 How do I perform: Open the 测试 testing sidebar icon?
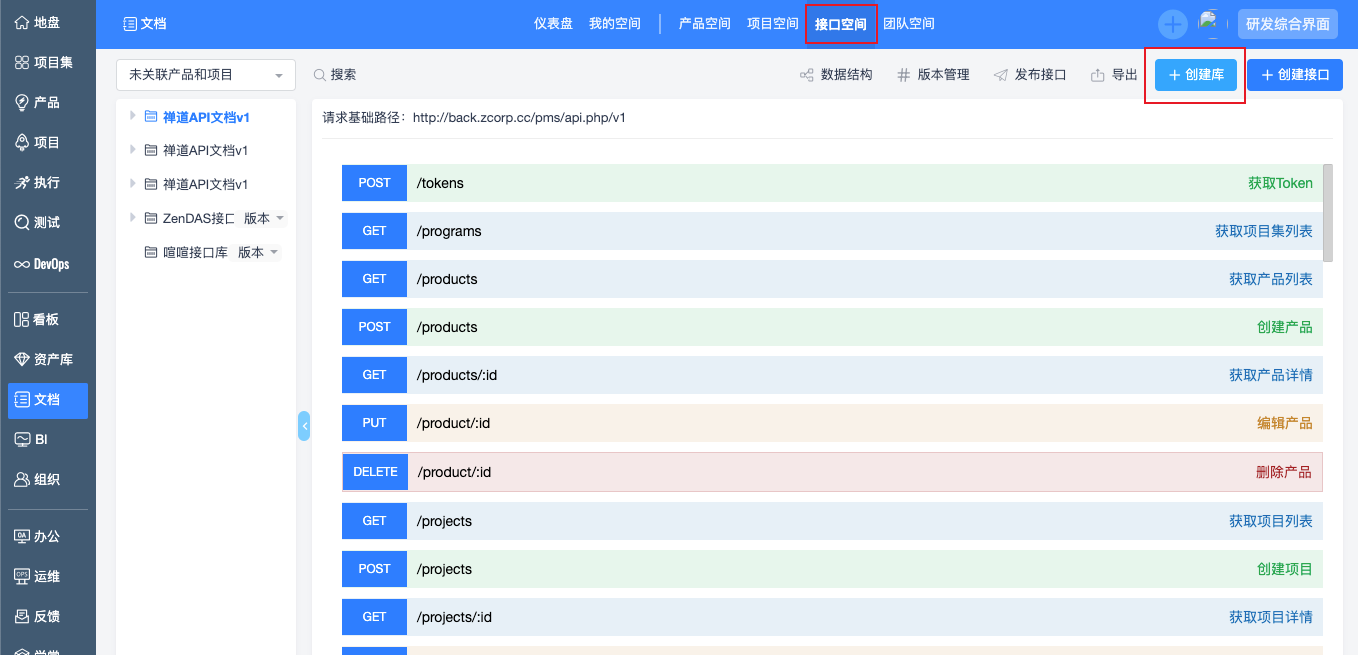[22, 223]
